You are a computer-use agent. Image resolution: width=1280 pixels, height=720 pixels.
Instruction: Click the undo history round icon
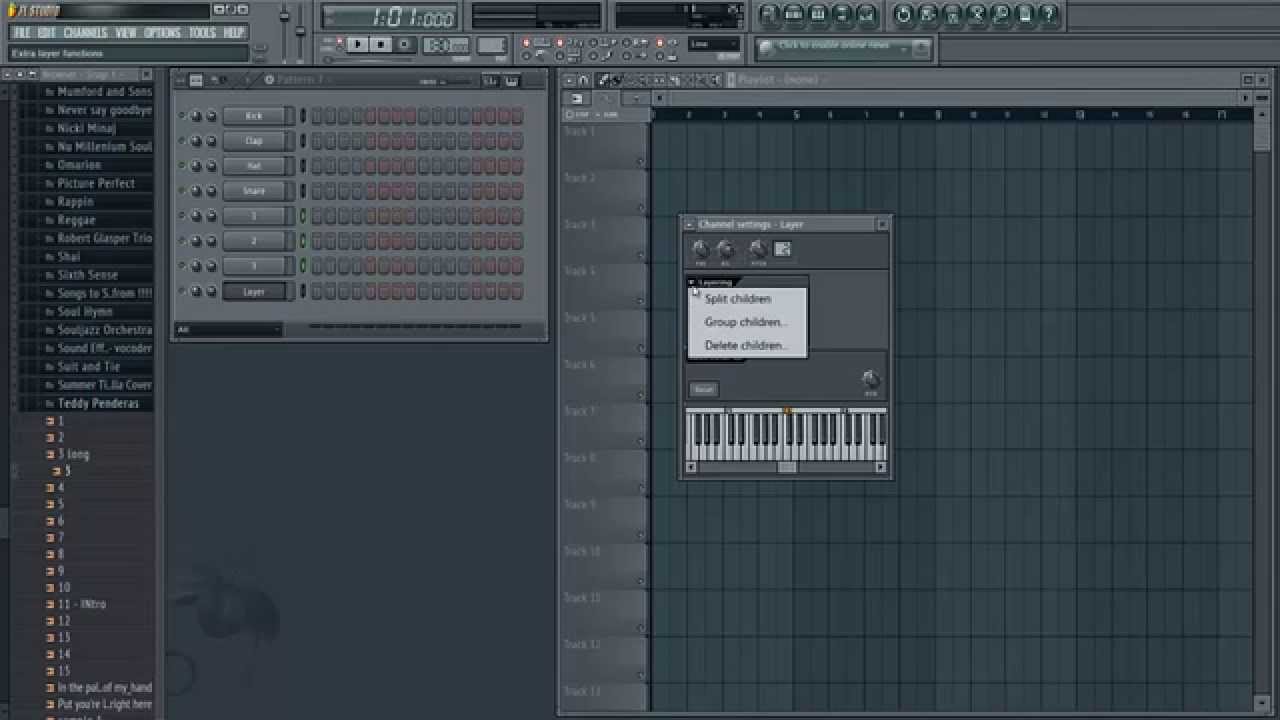tap(903, 14)
